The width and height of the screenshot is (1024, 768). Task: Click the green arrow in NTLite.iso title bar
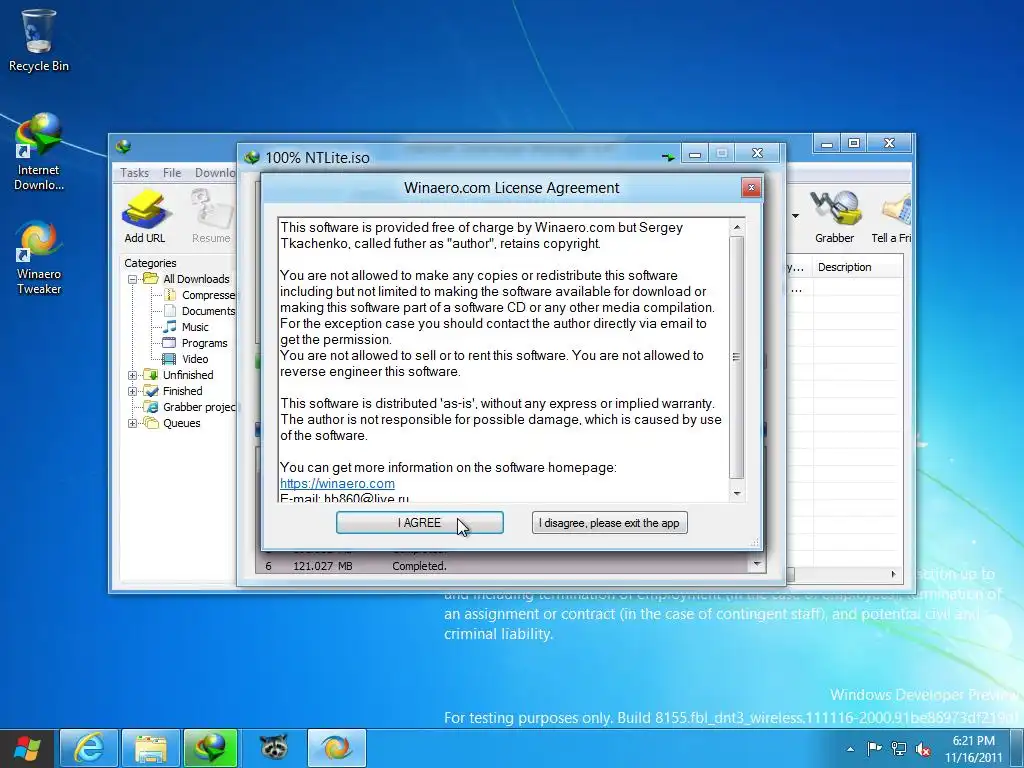668,157
